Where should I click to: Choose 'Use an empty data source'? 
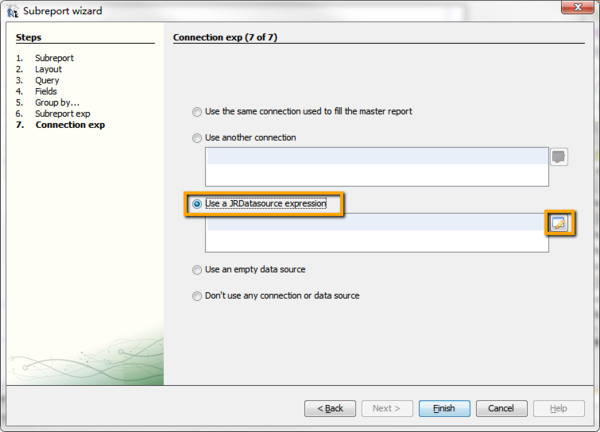(197, 269)
